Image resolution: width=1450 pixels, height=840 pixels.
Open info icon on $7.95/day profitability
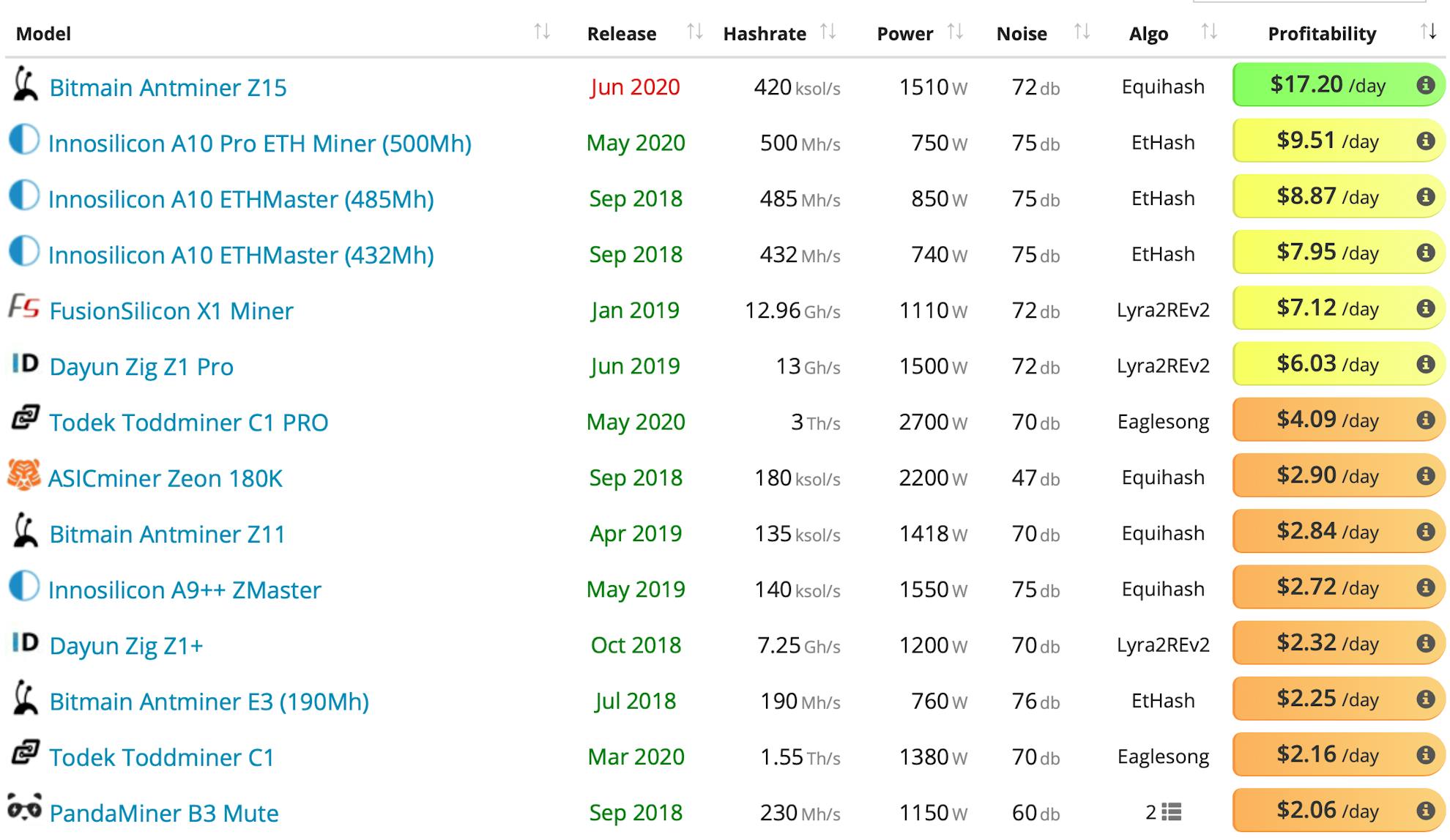tap(1425, 252)
